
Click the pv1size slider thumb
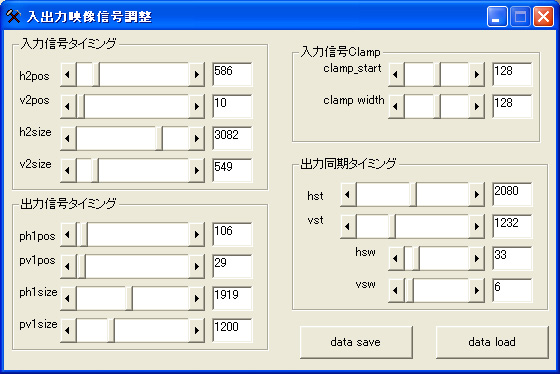pos(111,330)
